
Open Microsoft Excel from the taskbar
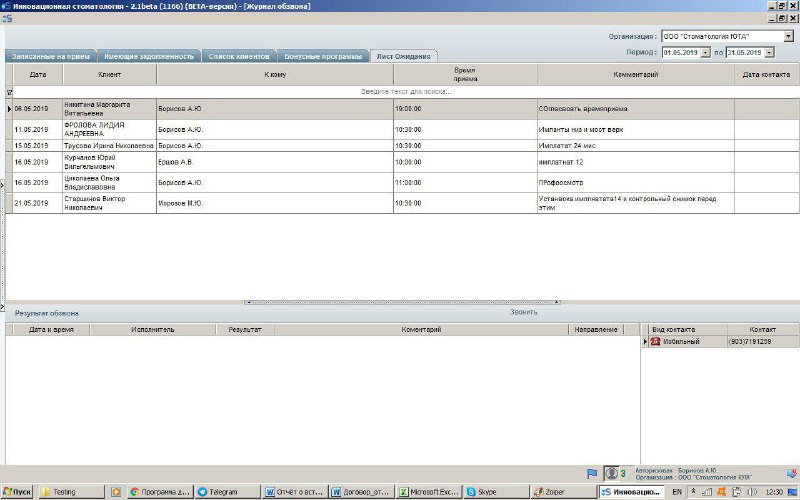429,492
